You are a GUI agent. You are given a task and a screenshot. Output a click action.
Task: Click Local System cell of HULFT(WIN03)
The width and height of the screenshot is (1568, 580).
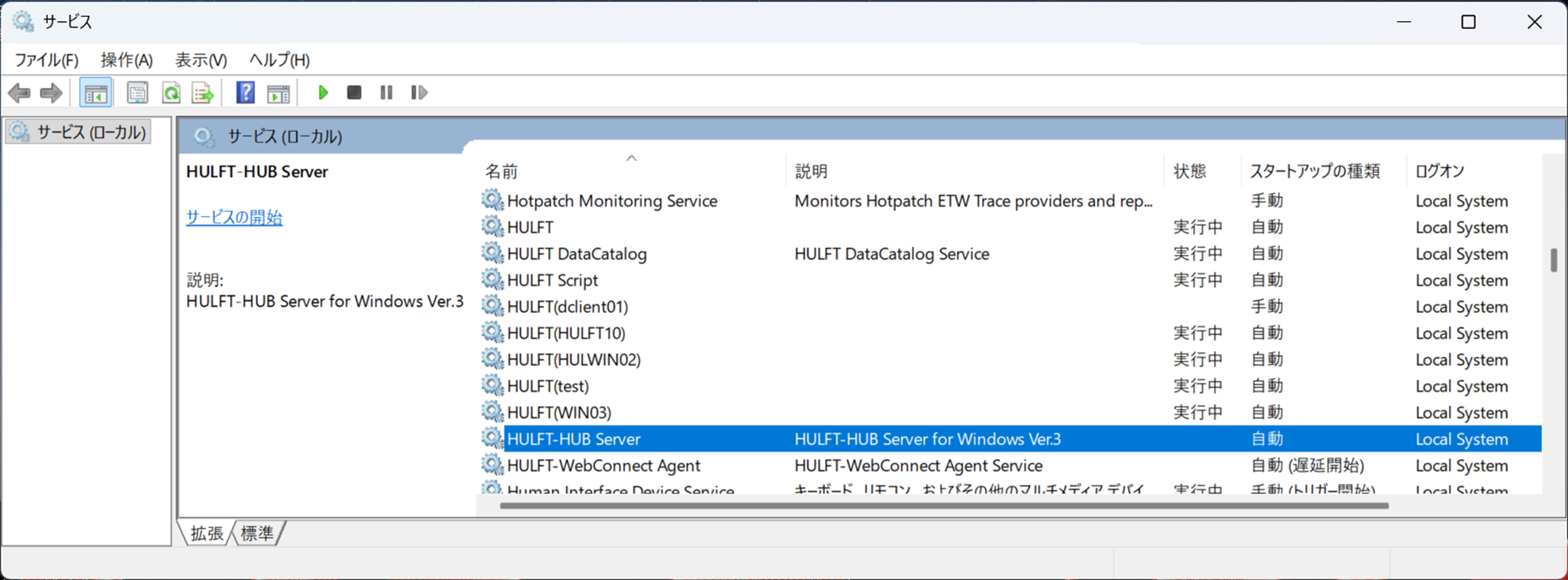click(x=1462, y=413)
